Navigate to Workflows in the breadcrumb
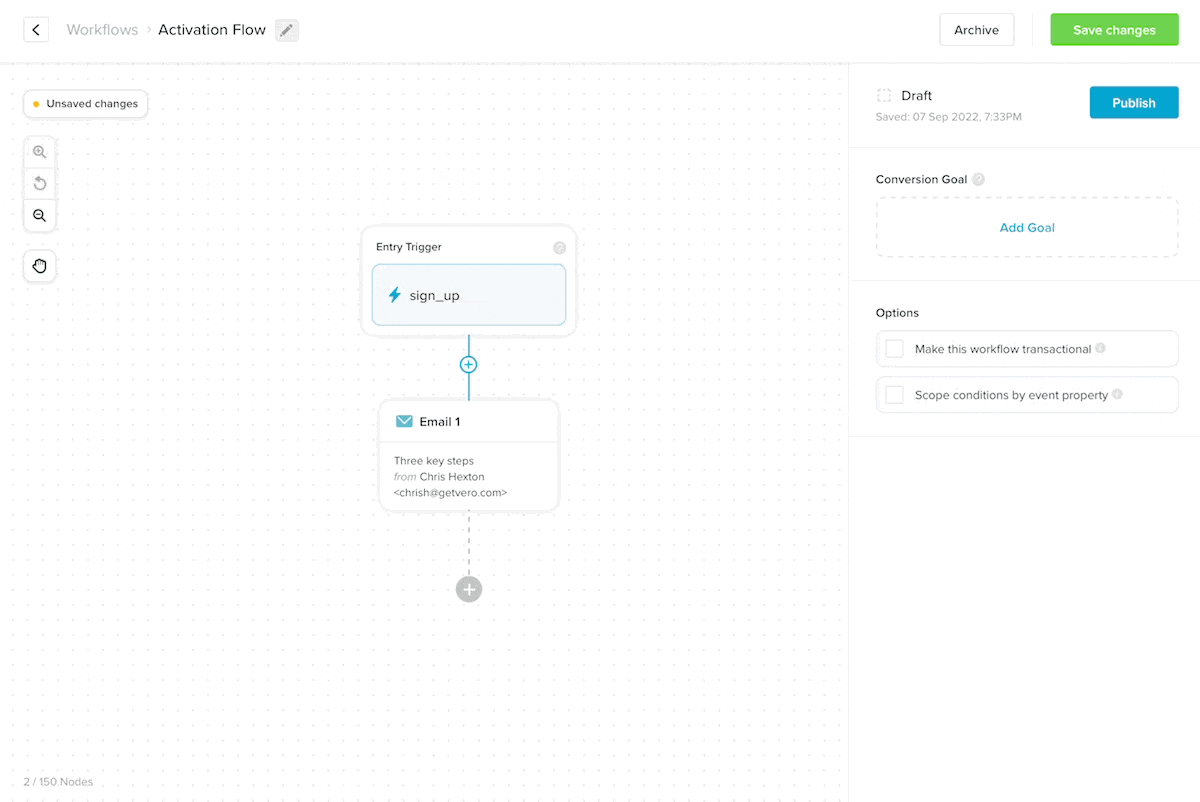The image size is (1200, 802). coord(101,29)
